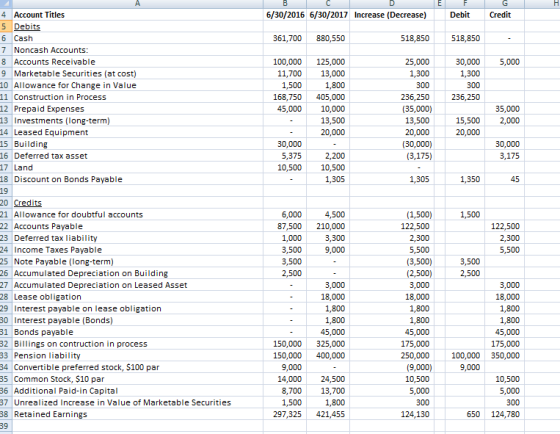Select column A header
Image resolution: width=560 pixels, height=434 pixels.
click(138, 4)
